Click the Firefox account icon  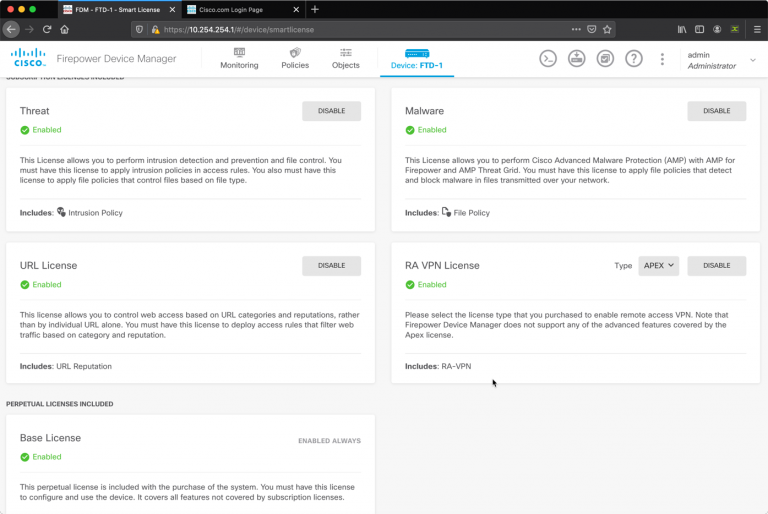(x=717, y=29)
